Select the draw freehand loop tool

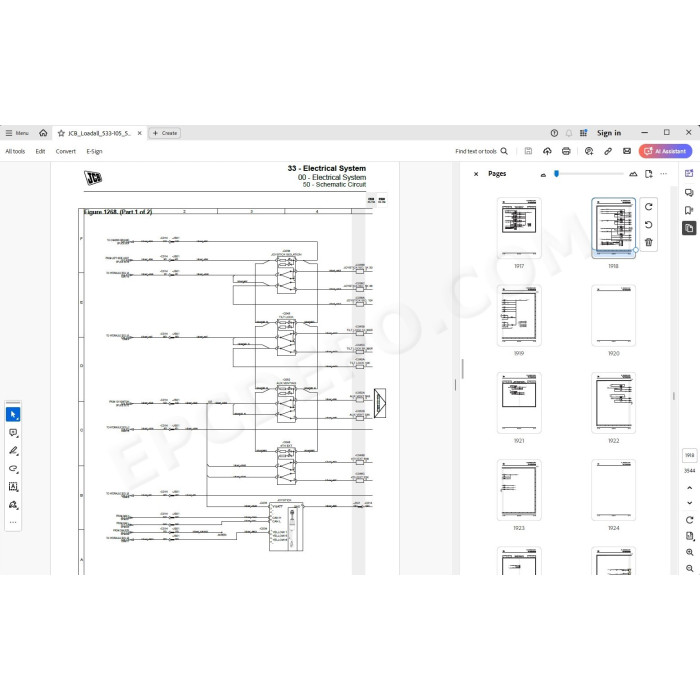click(x=13, y=469)
